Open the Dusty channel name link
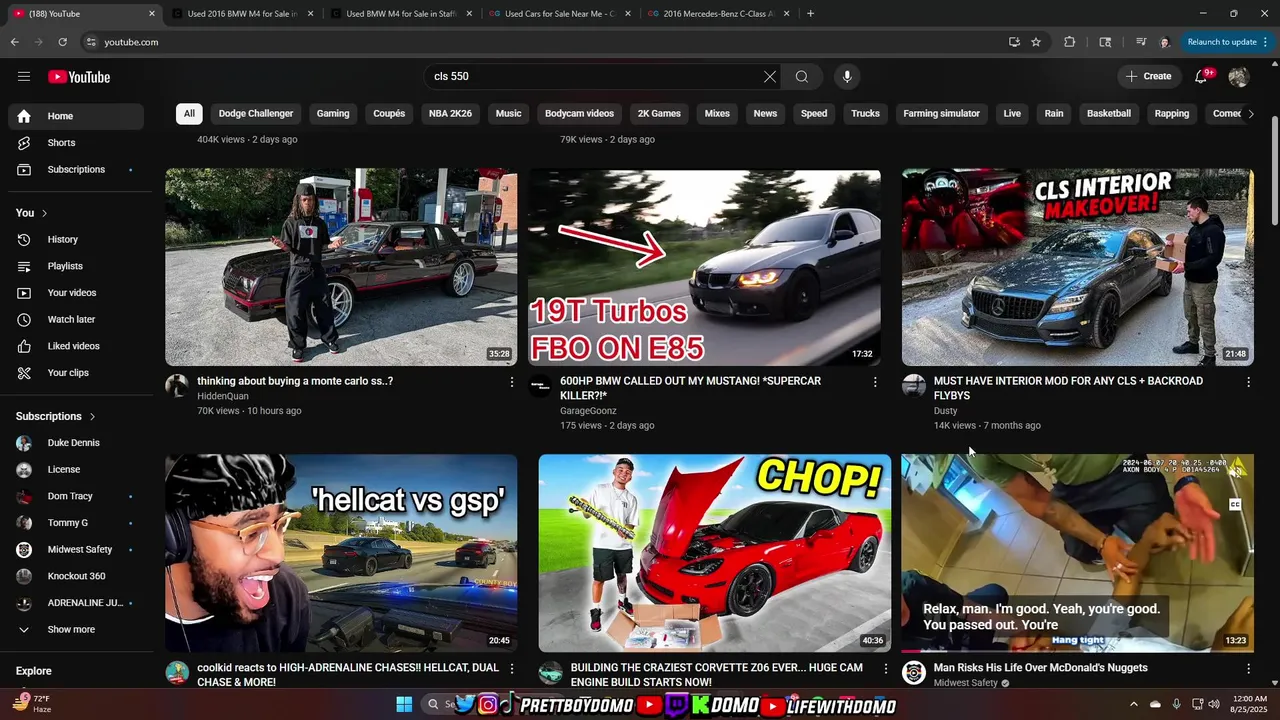 [946, 411]
